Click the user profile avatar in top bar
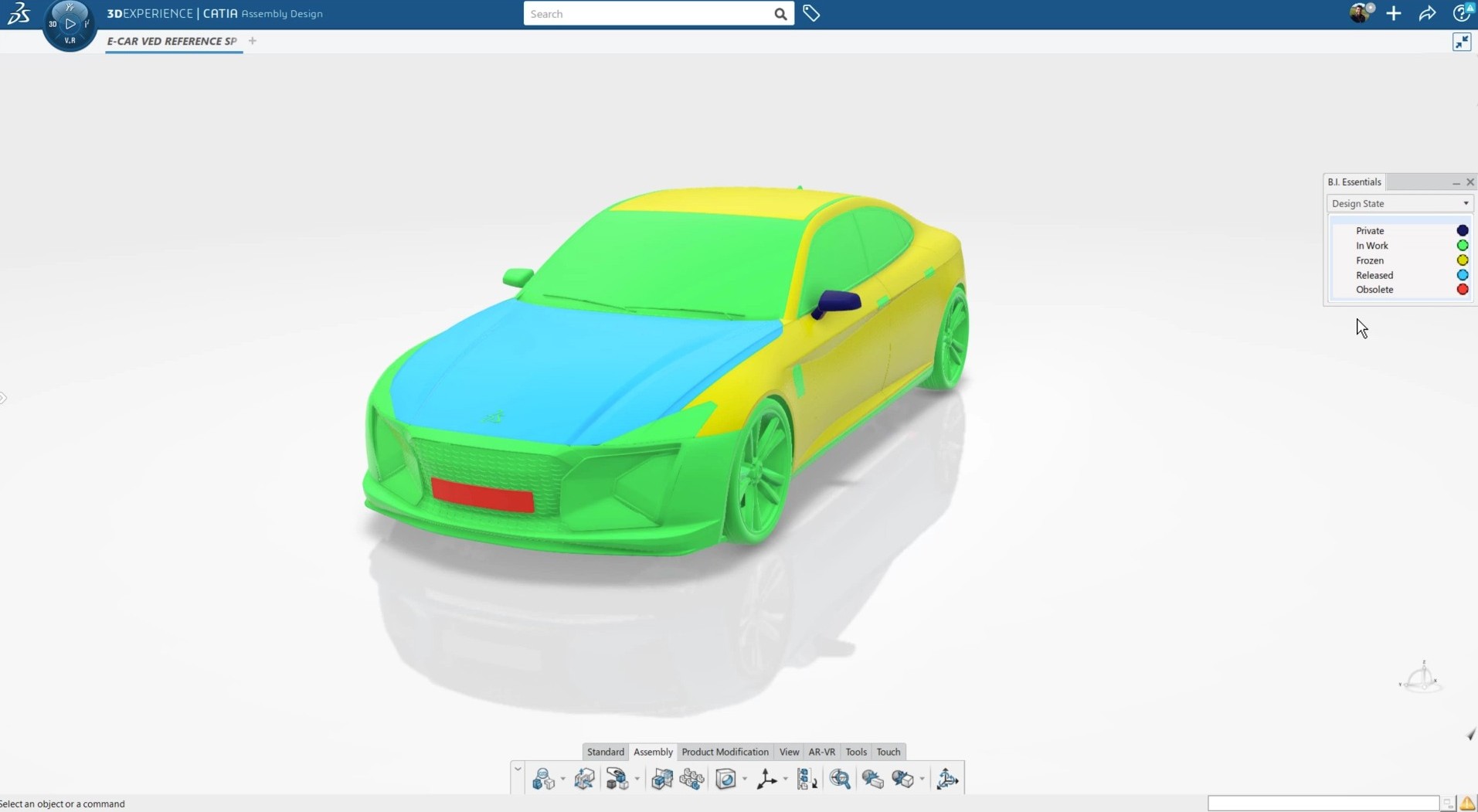The height and width of the screenshot is (812, 1478). [x=1358, y=13]
